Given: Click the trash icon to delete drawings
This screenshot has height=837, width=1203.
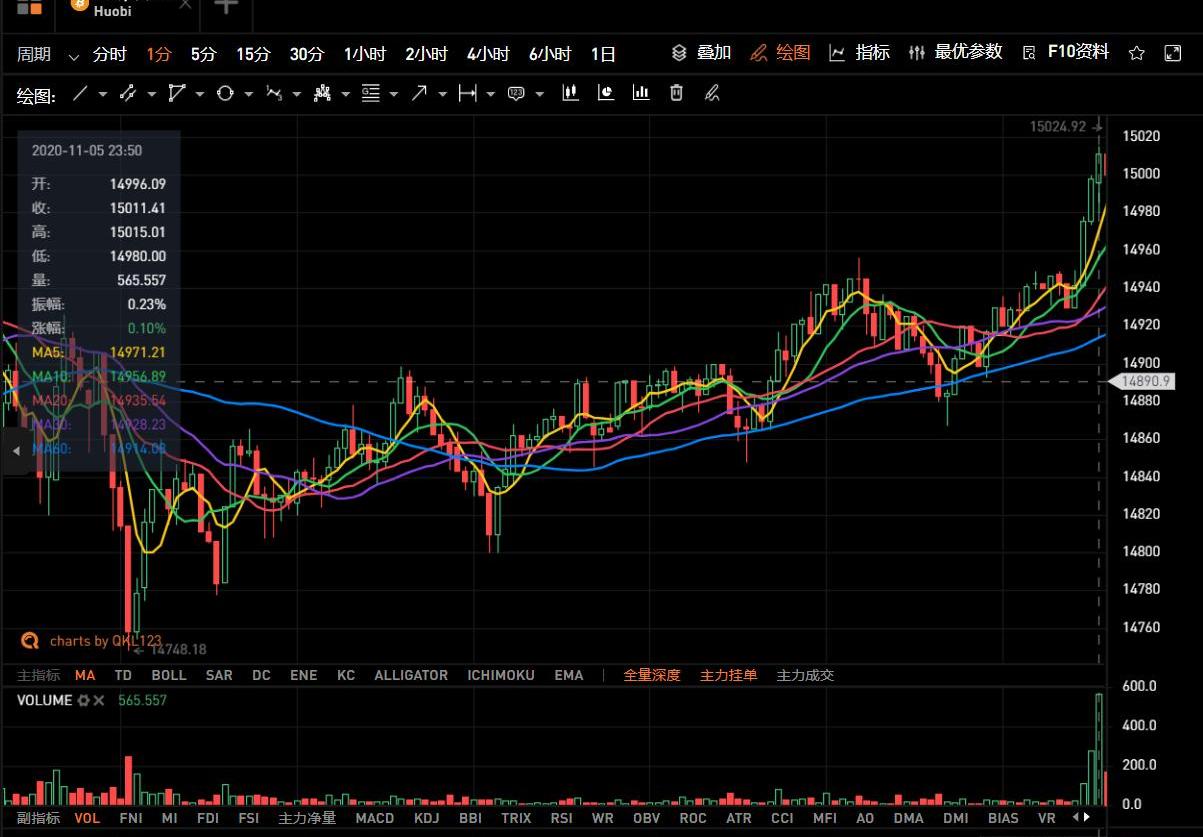Looking at the screenshot, I should click(676, 93).
